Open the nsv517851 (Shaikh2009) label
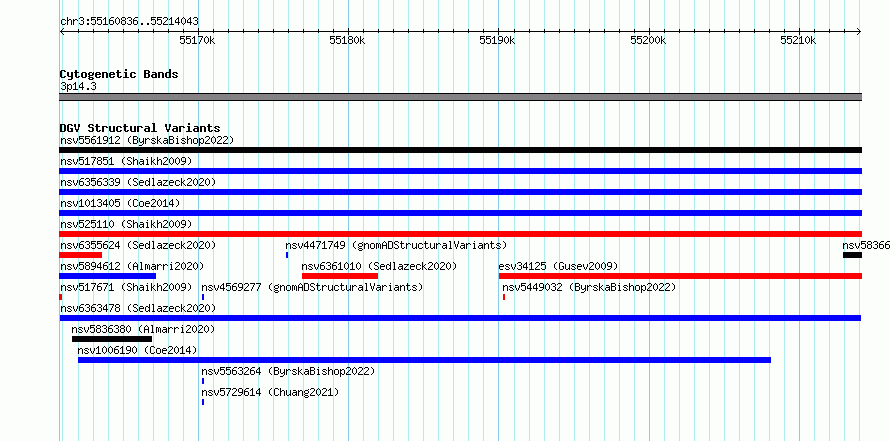This screenshot has width=890, height=441. tap(126, 161)
